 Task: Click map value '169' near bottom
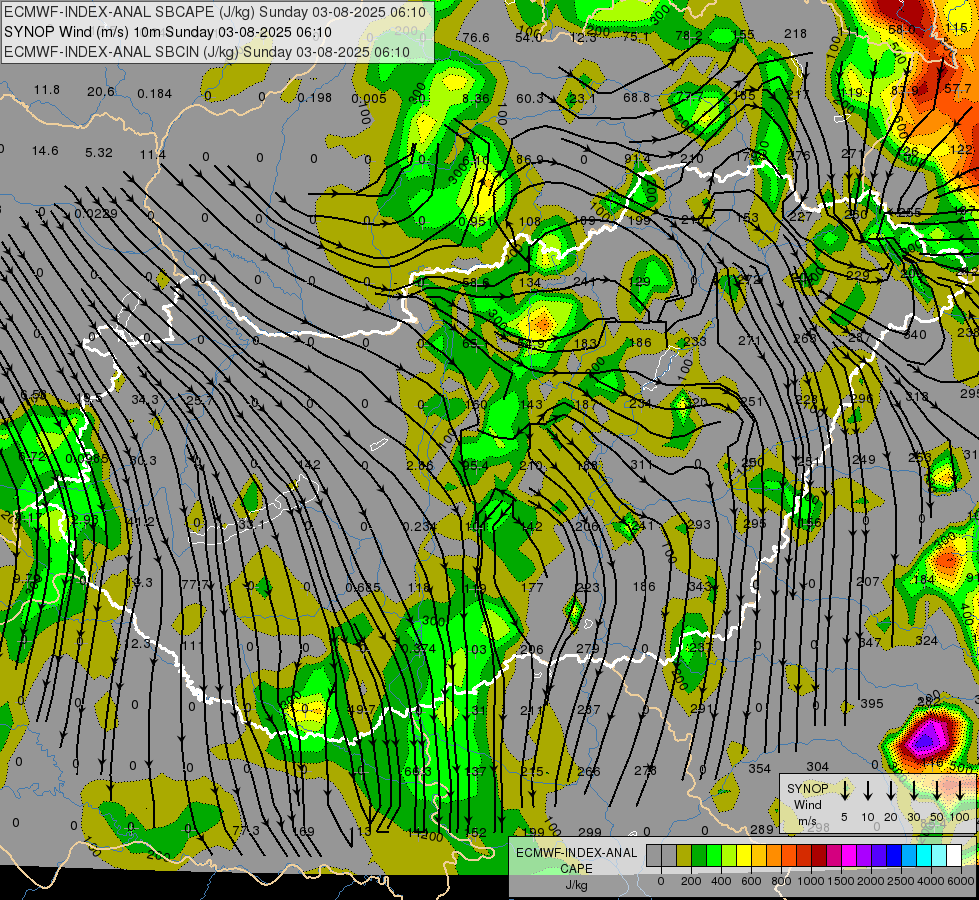tap(303, 831)
